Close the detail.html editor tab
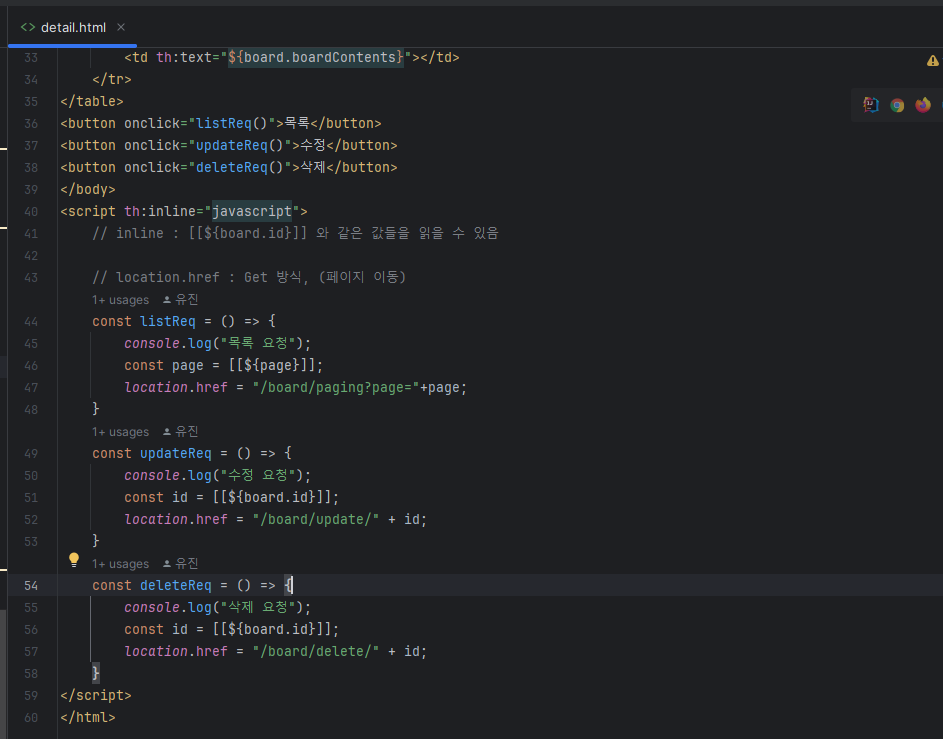The width and height of the screenshot is (943, 739). coord(121,27)
